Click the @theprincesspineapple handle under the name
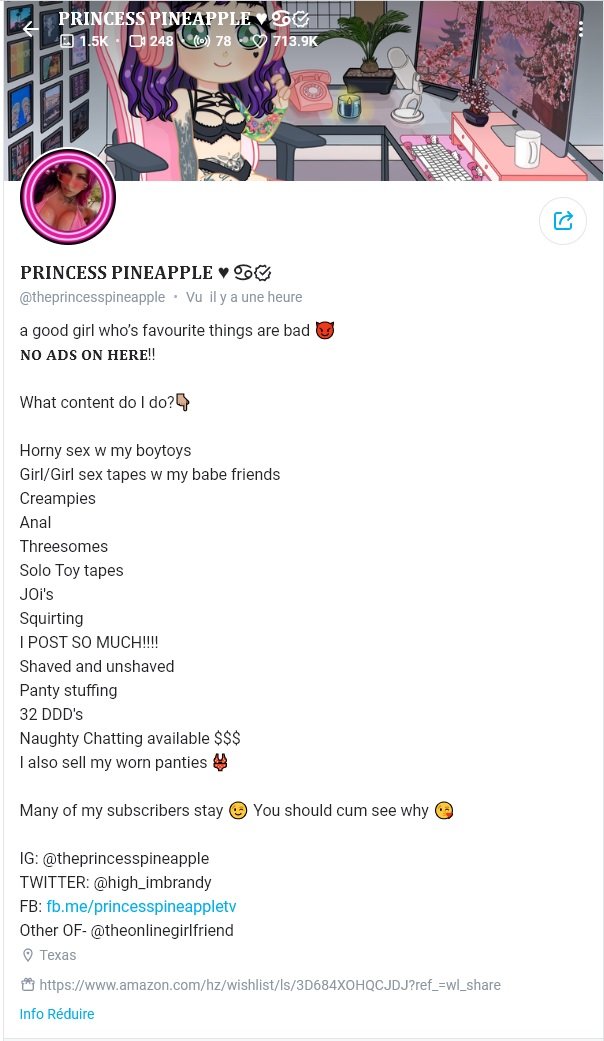Screen dimensions: 604x1041 click(92, 297)
